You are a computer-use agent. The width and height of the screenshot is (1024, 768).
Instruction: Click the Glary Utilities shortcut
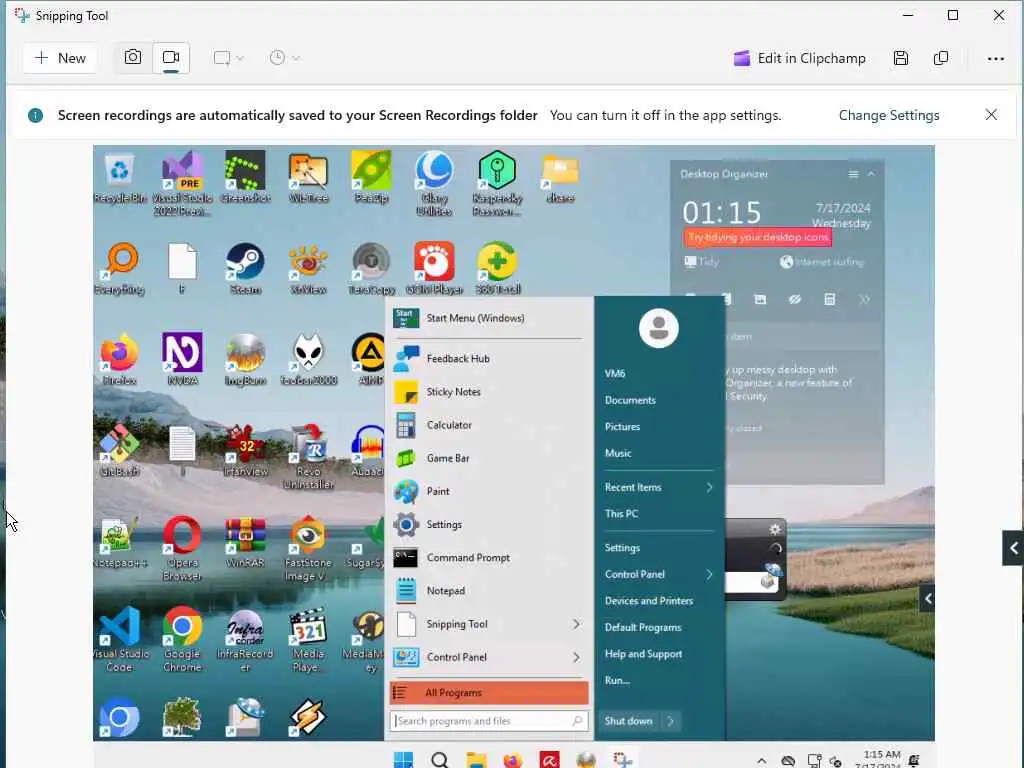click(434, 183)
